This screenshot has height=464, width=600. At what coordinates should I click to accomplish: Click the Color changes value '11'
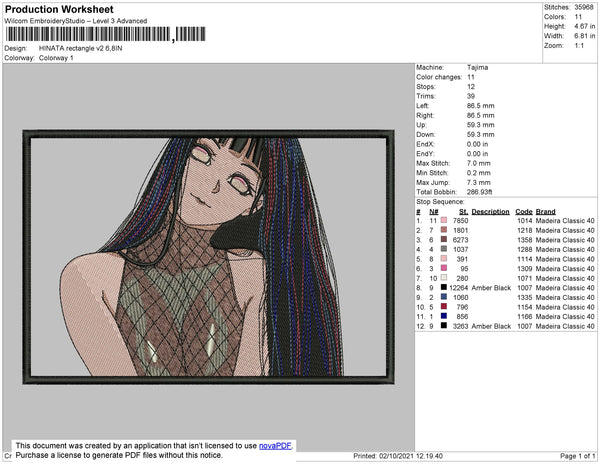(x=471, y=77)
